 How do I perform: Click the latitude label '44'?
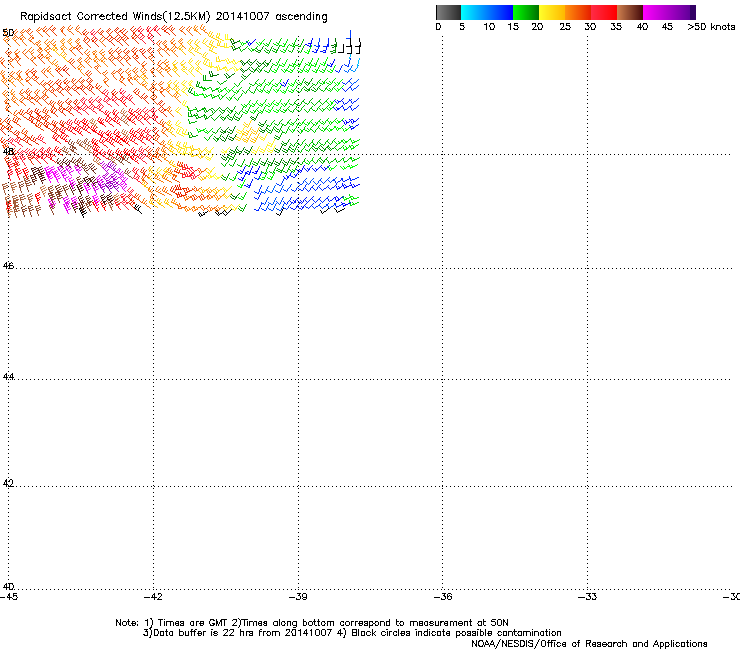(x=8, y=377)
